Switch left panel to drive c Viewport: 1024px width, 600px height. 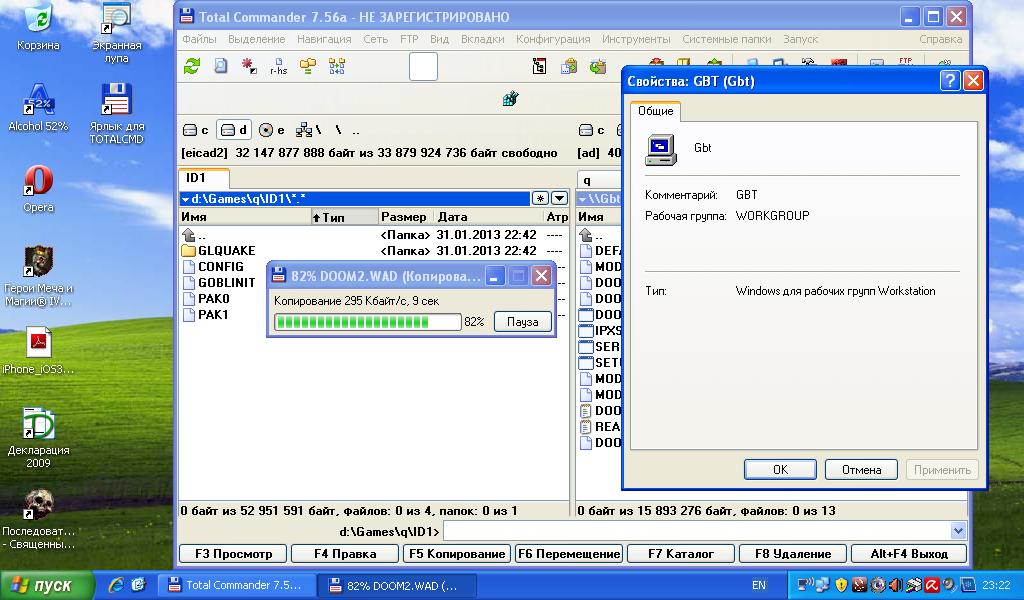point(195,130)
